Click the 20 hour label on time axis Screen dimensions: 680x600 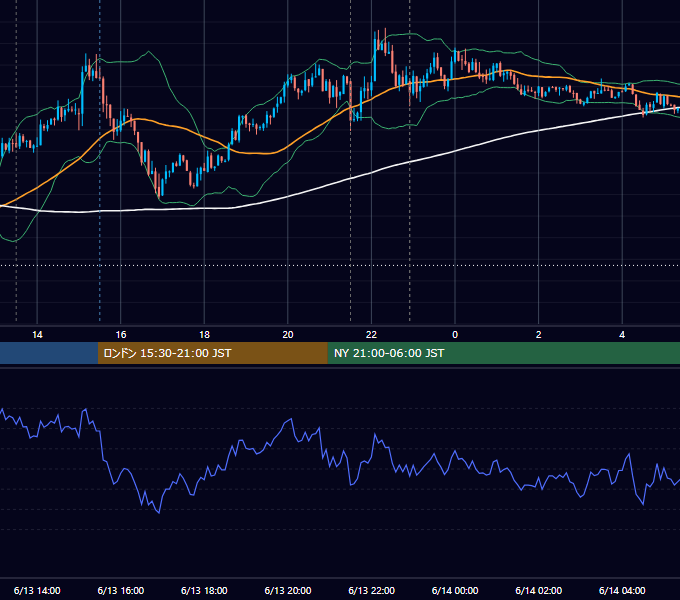click(x=288, y=335)
